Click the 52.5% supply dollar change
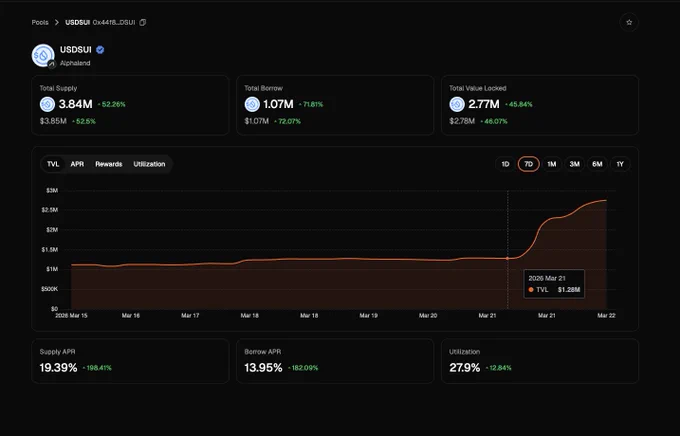Viewport: 680px width, 436px height. pos(84,121)
